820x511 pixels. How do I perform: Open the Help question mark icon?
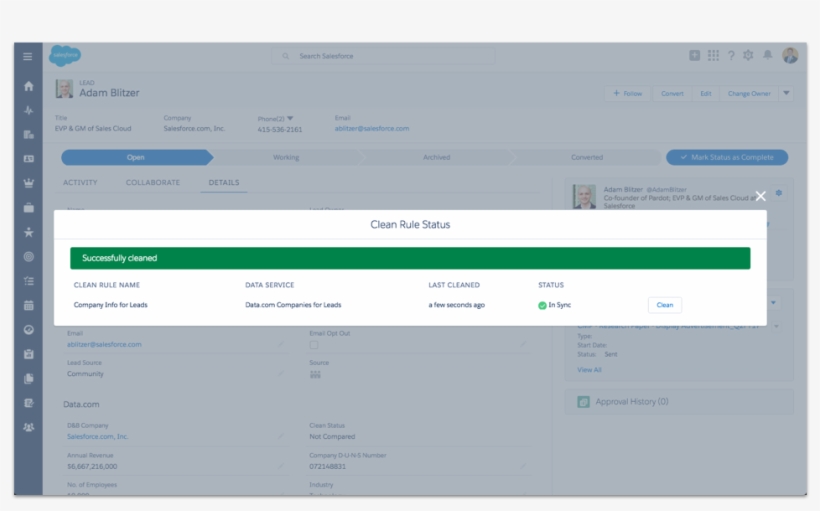coord(731,55)
